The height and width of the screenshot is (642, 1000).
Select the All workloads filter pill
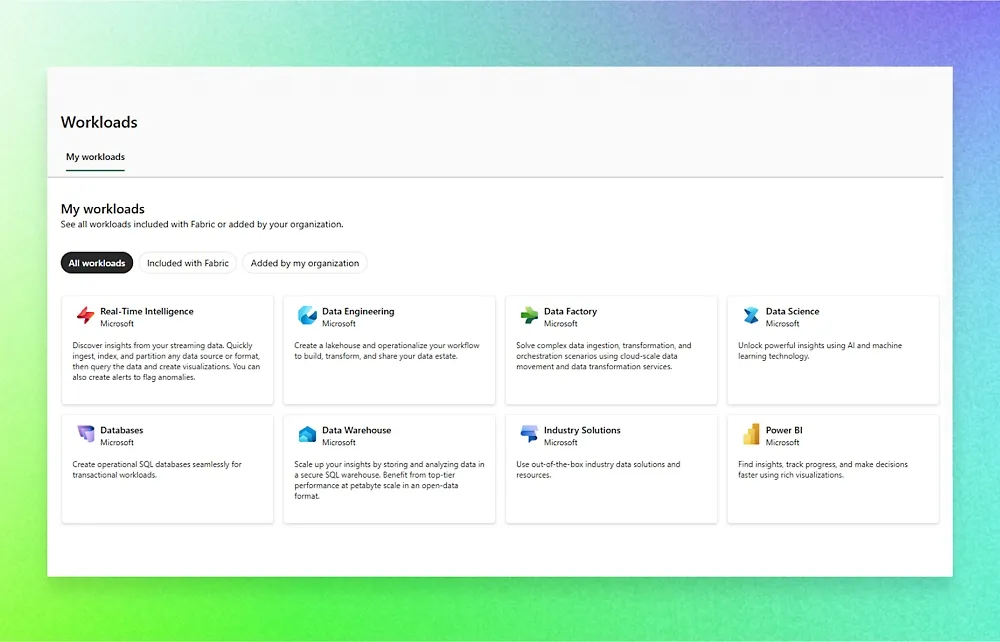97,263
